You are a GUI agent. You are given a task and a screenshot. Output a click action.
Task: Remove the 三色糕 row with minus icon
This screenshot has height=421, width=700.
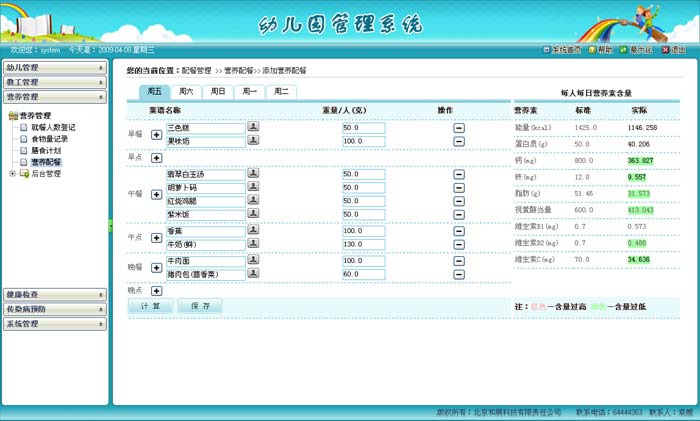pyautogui.click(x=459, y=128)
